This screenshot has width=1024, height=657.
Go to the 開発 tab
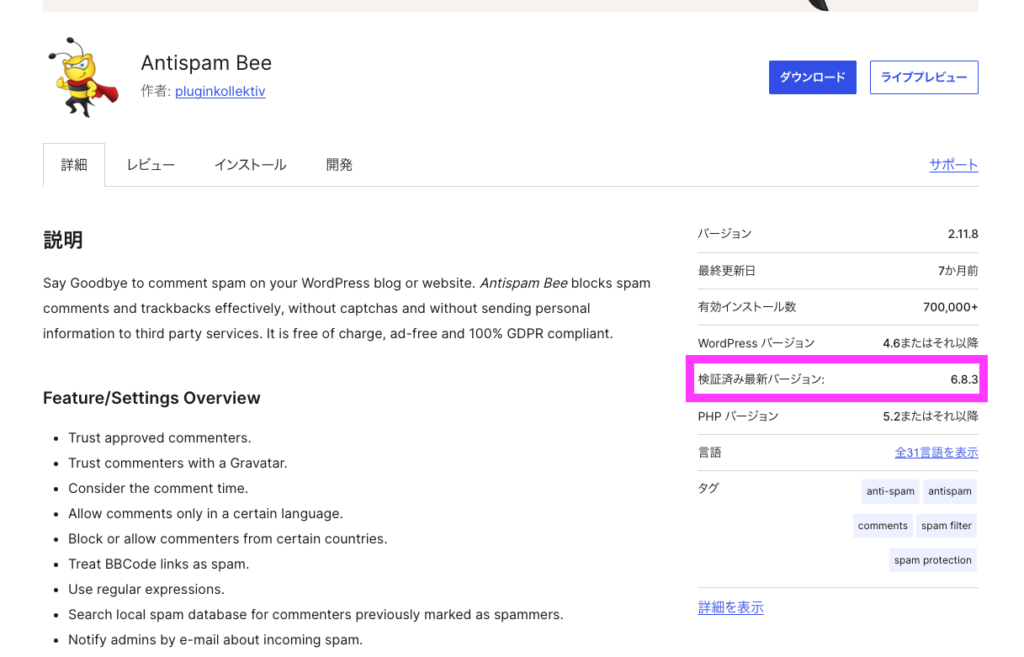[339, 165]
